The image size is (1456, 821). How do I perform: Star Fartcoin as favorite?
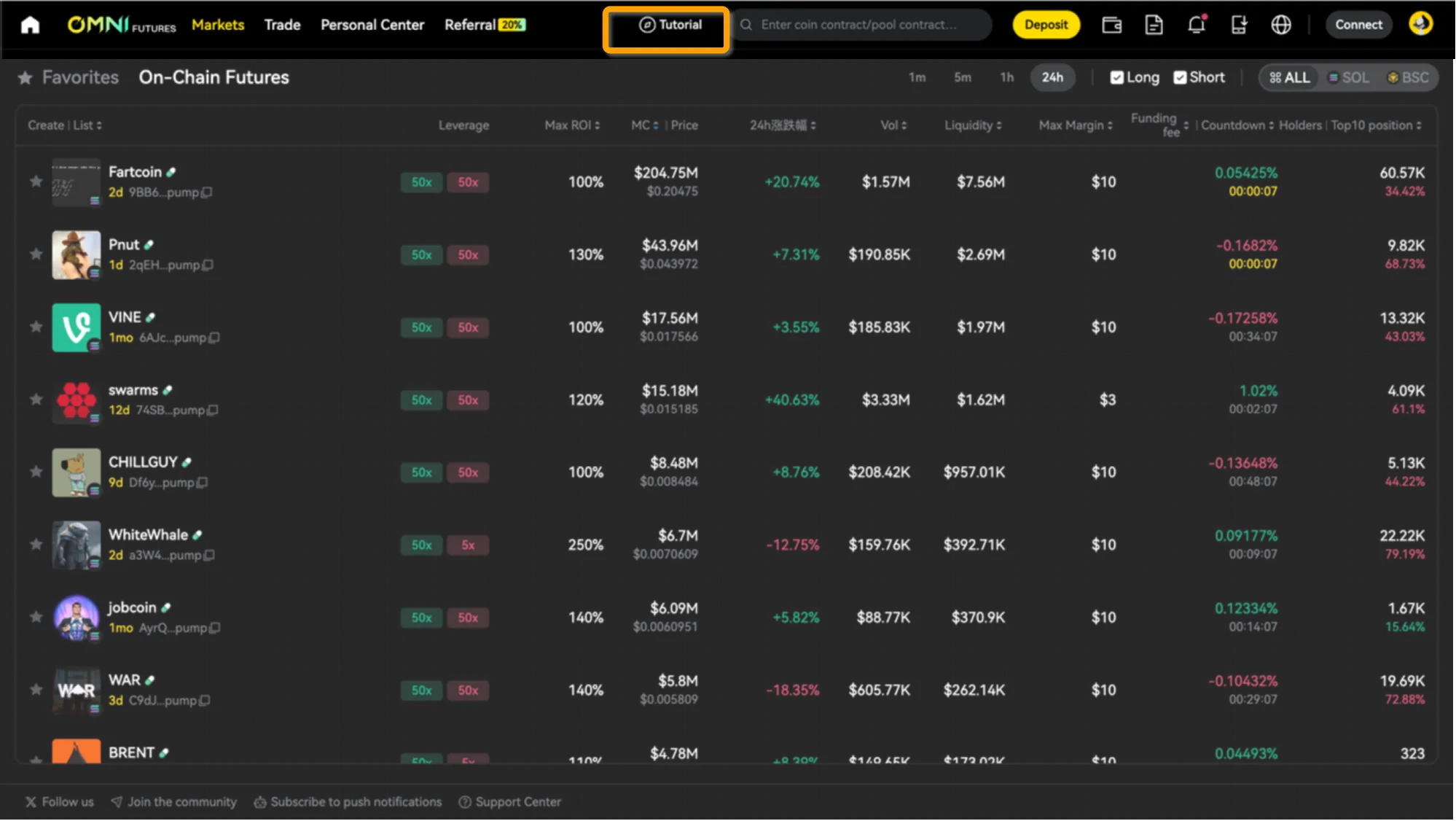pos(36,181)
